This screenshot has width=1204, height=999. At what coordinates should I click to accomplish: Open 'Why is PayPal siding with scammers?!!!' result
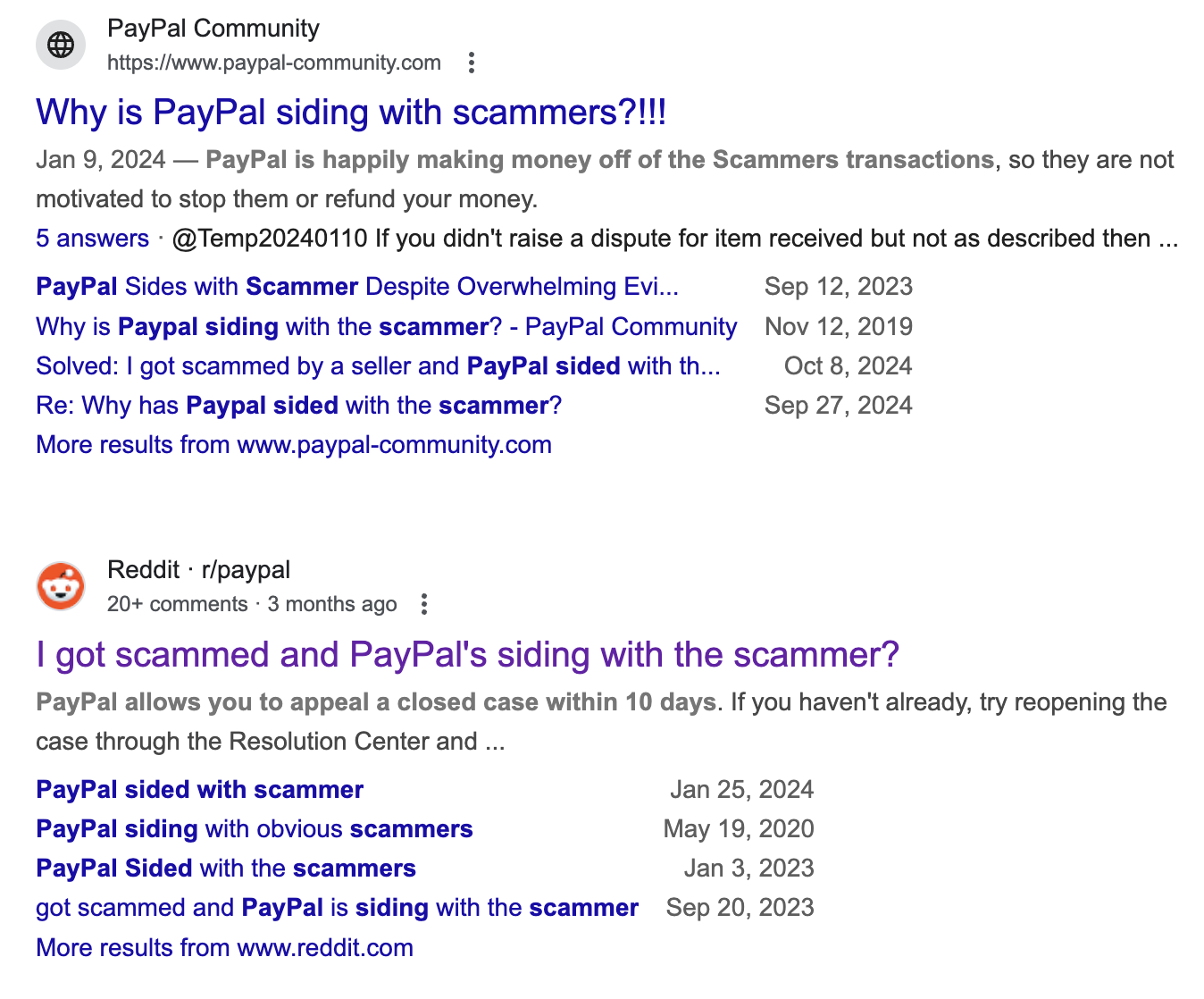click(351, 113)
